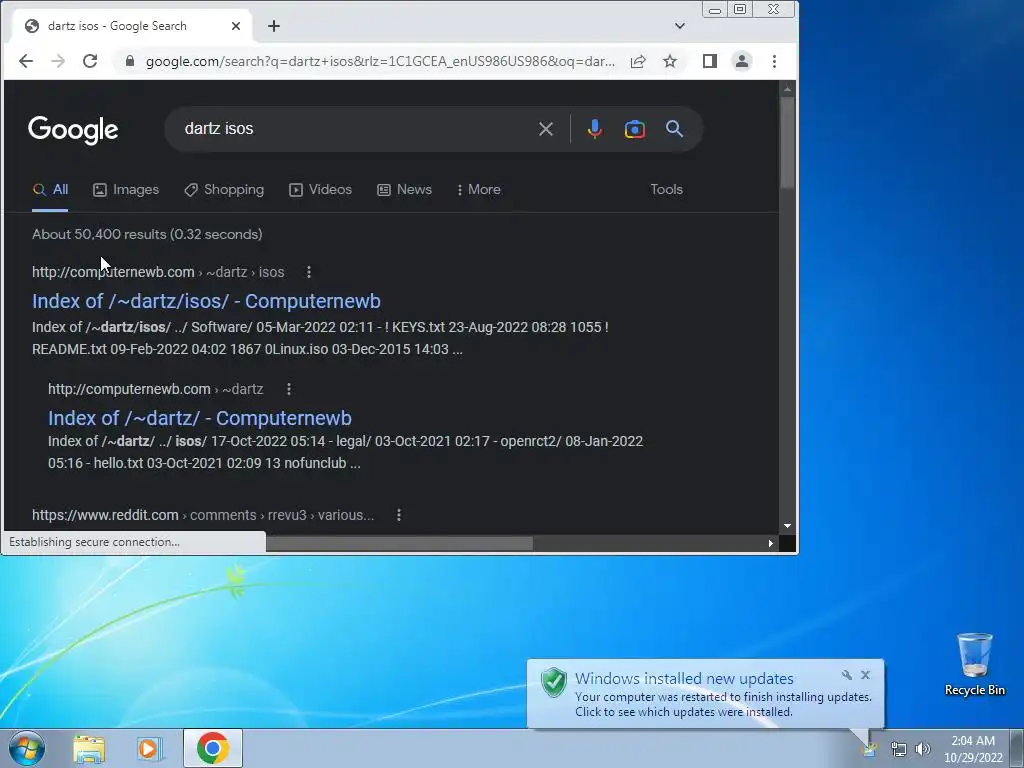Click the forward navigation arrow
The width and height of the screenshot is (1024, 768).
click(x=58, y=61)
